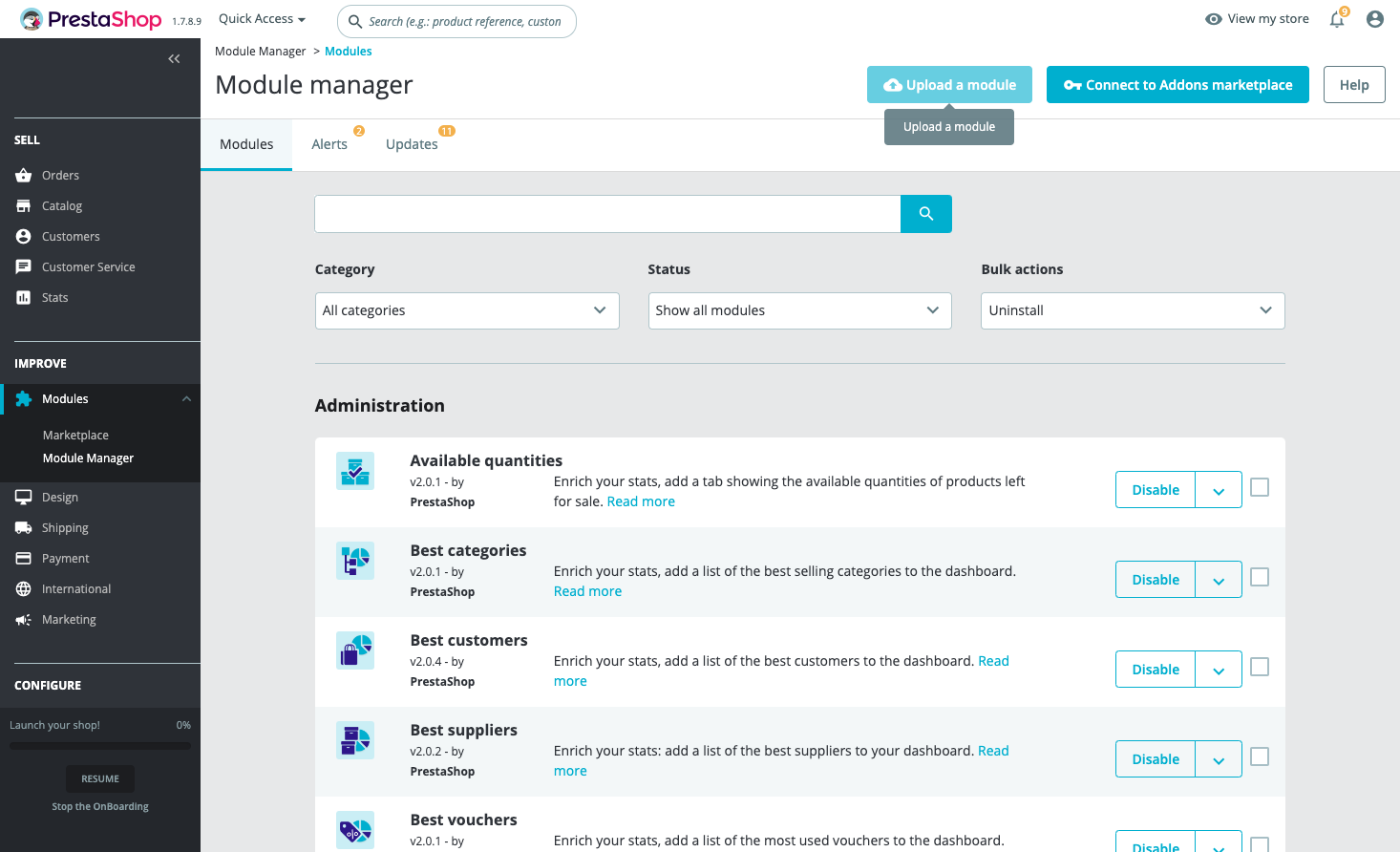This screenshot has width=1400, height=852.
Task: Click the Modules puzzle piece icon
Action: point(24,399)
